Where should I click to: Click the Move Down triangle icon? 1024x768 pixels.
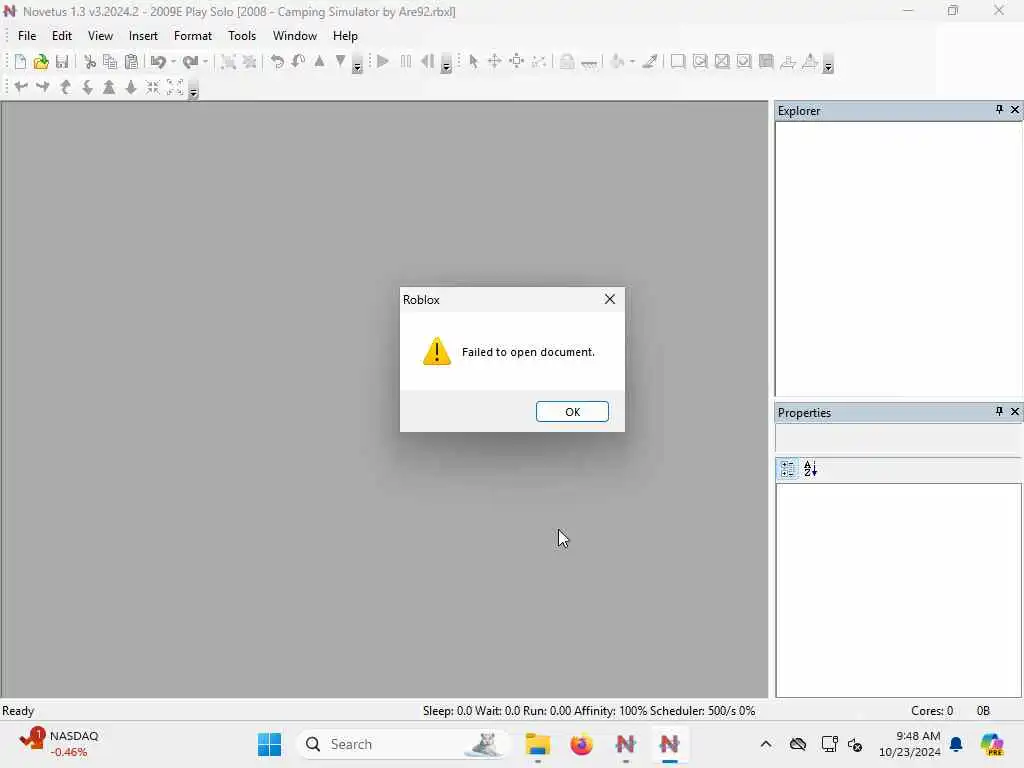coord(340,61)
